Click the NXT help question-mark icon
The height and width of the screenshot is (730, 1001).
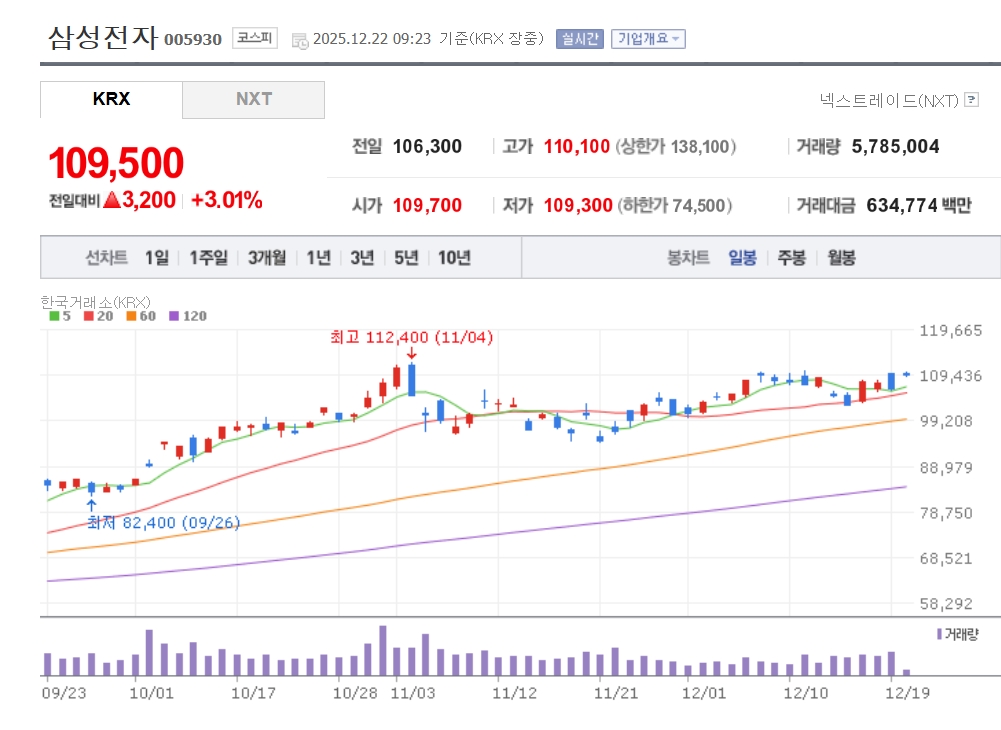click(971, 100)
